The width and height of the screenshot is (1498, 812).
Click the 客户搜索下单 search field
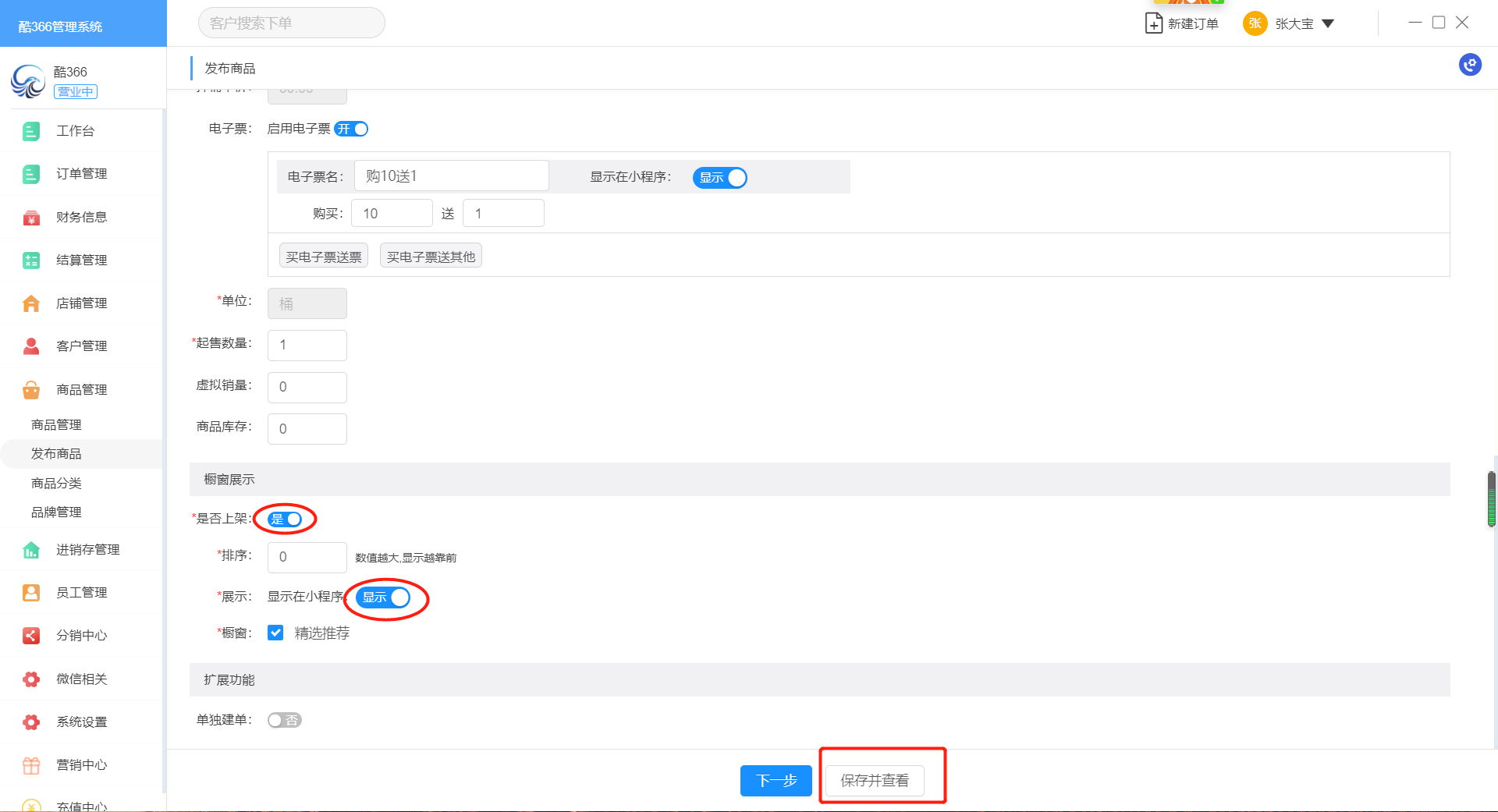291,23
